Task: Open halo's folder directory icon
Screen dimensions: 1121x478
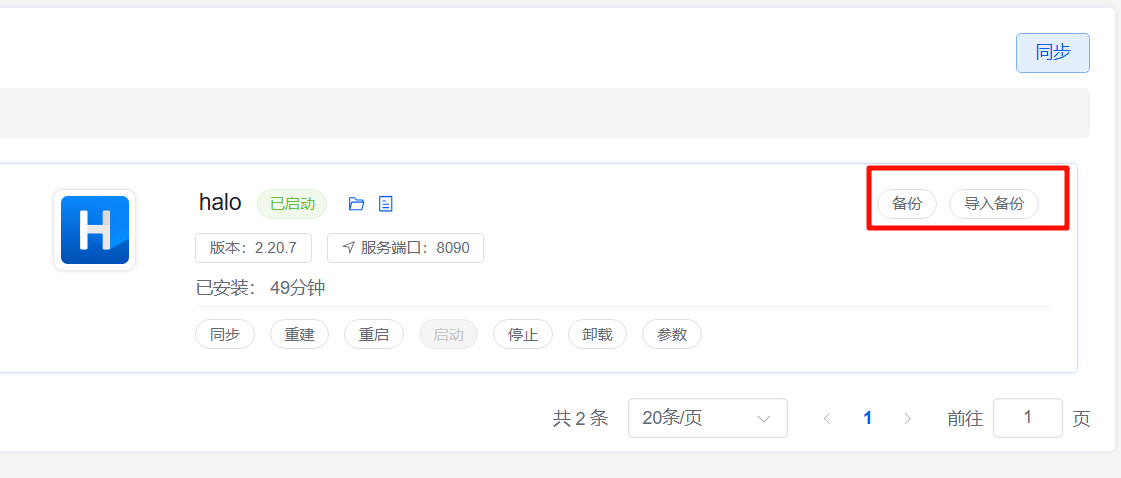Action: (356, 204)
